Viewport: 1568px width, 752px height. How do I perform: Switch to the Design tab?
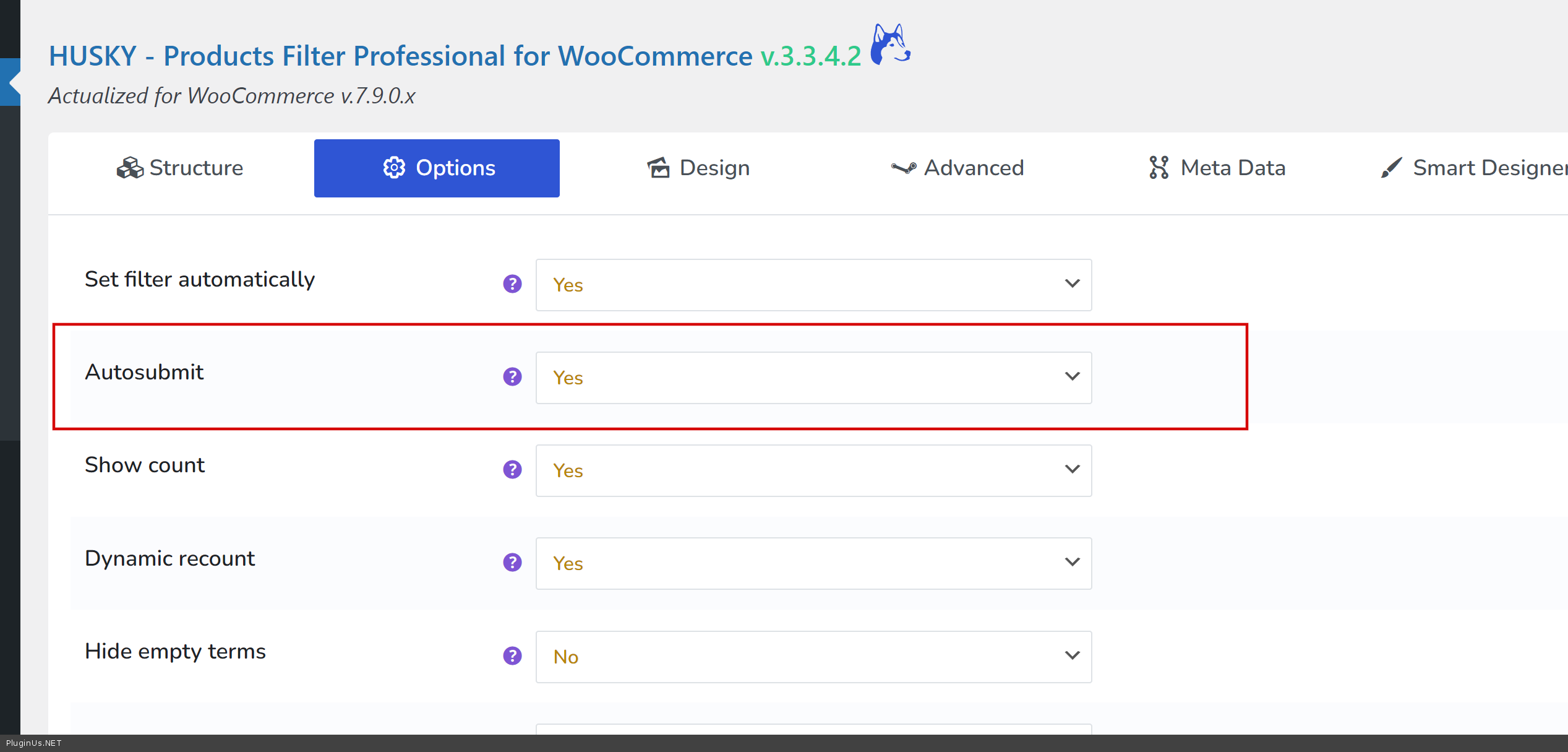pos(698,168)
